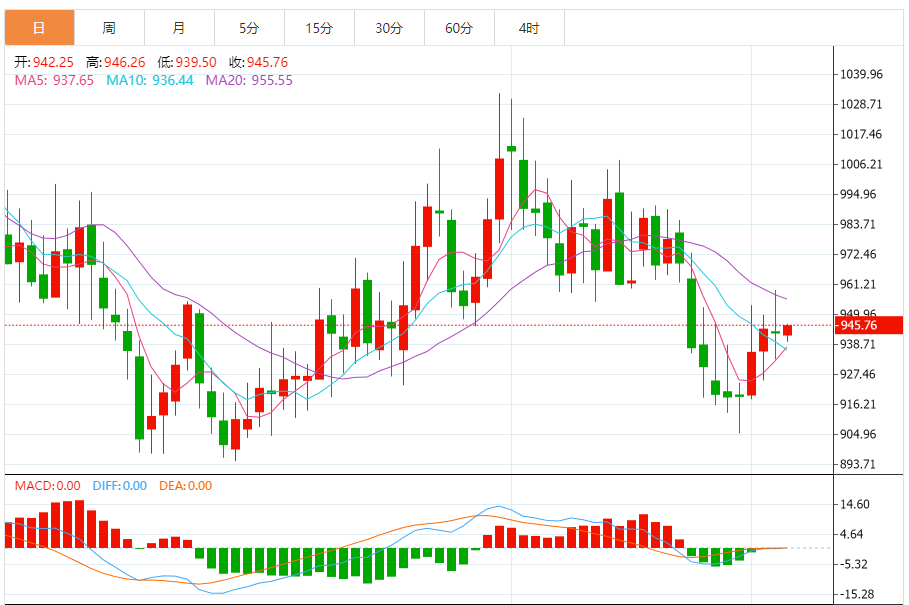Click the 893.71 price axis label
Viewport: 909px width, 605px height.
coord(859,464)
